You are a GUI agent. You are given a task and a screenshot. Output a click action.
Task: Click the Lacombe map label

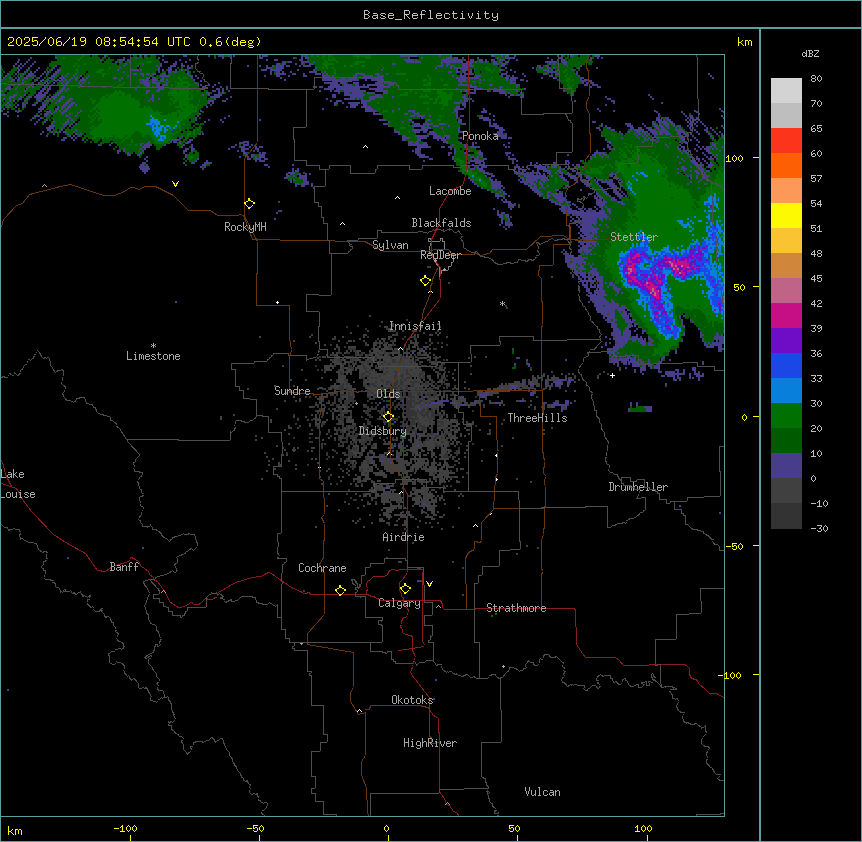(450, 191)
